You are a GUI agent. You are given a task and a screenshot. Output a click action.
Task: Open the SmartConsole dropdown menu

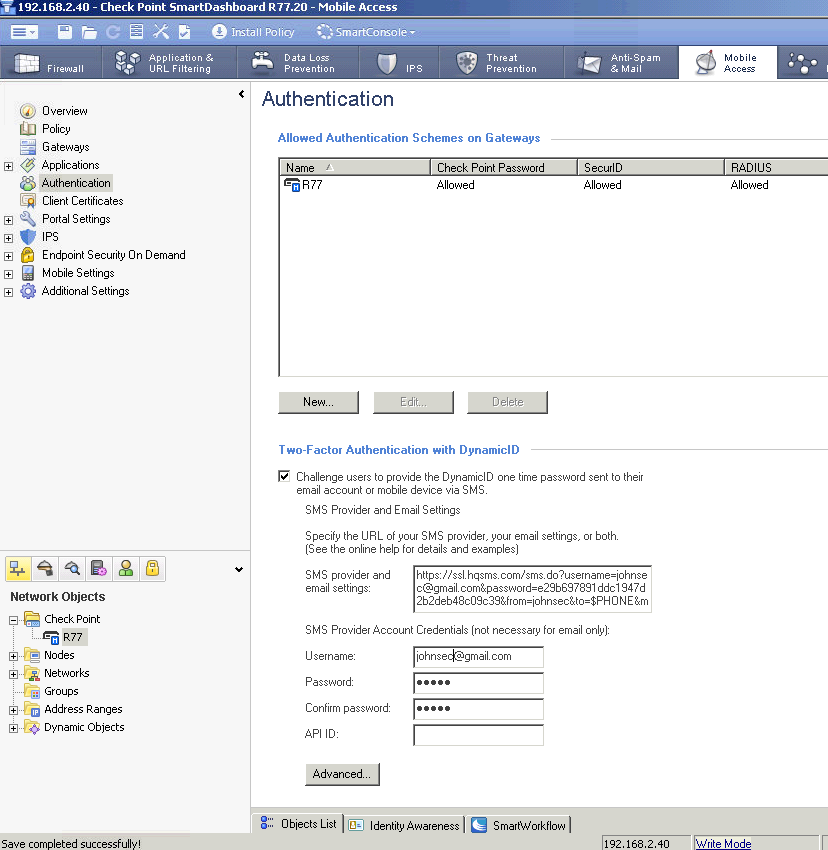click(367, 32)
